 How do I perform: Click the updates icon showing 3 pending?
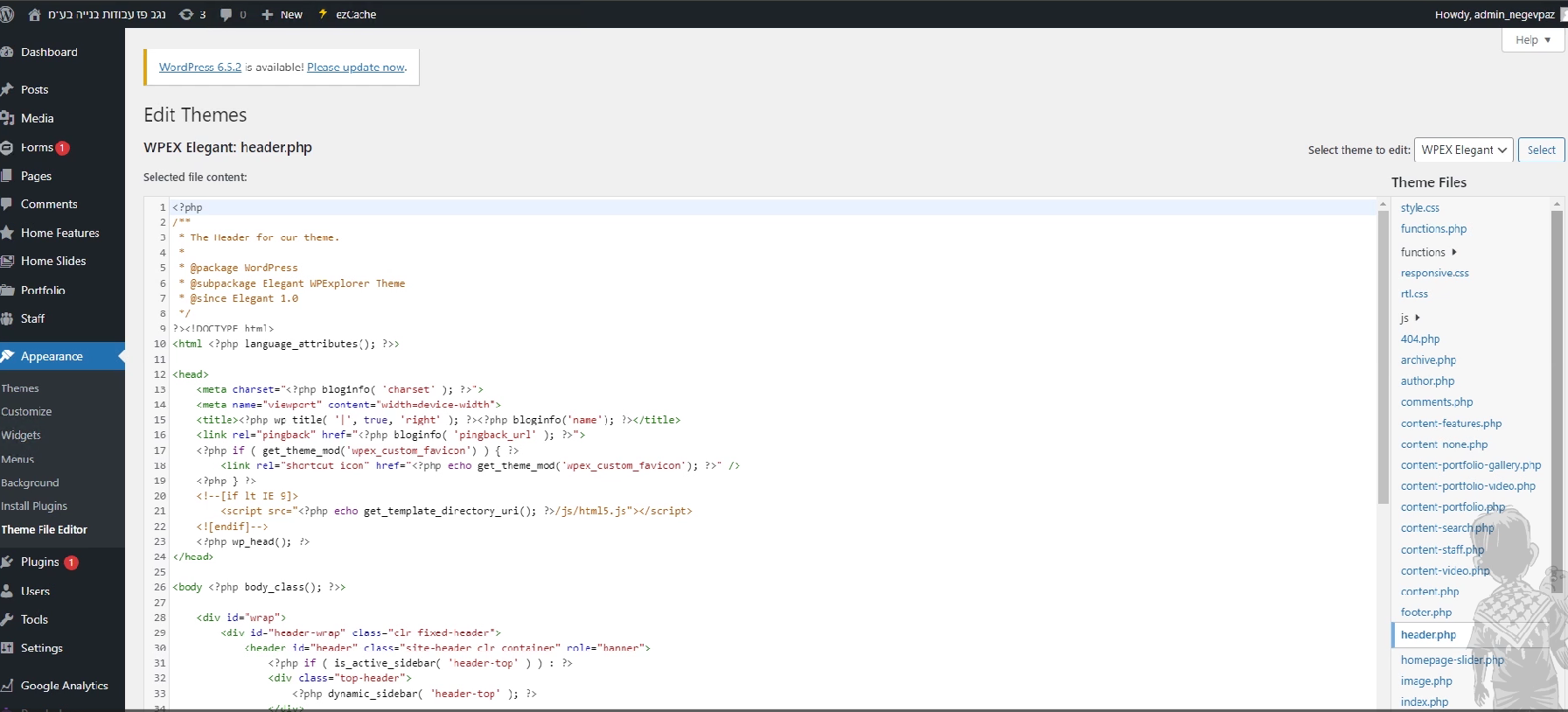coord(186,14)
